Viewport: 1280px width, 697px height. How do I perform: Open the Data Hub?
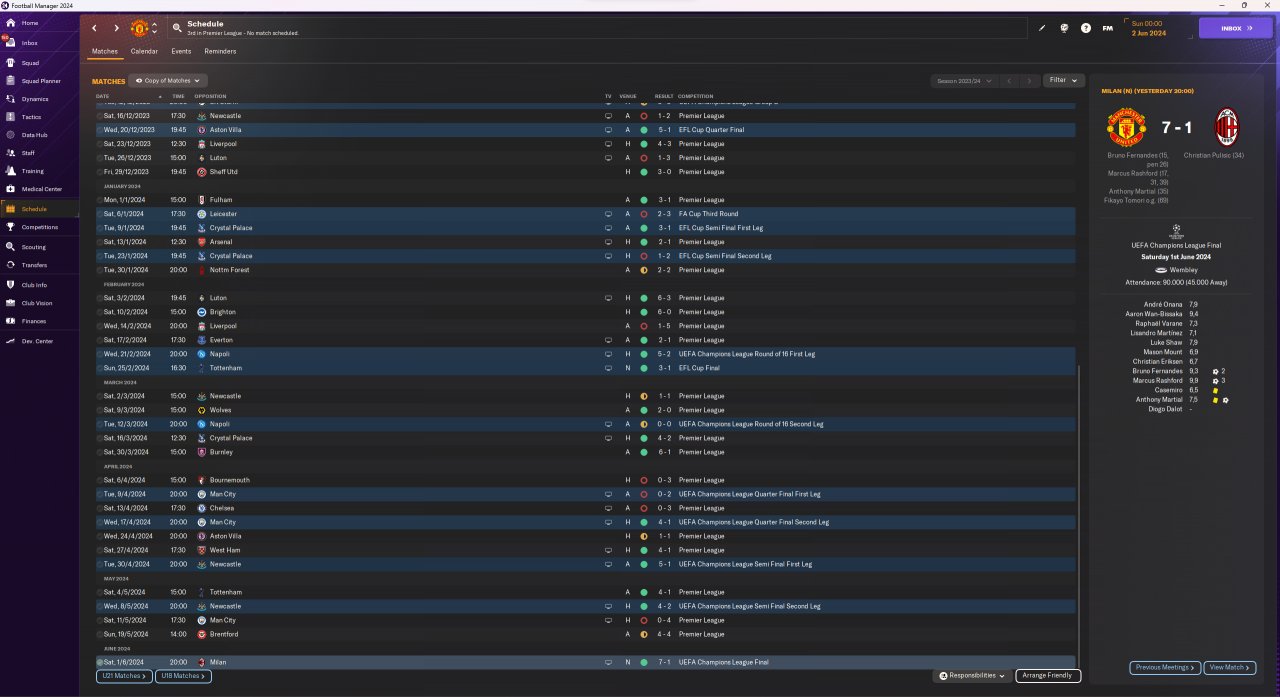pyautogui.click(x=34, y=135)
